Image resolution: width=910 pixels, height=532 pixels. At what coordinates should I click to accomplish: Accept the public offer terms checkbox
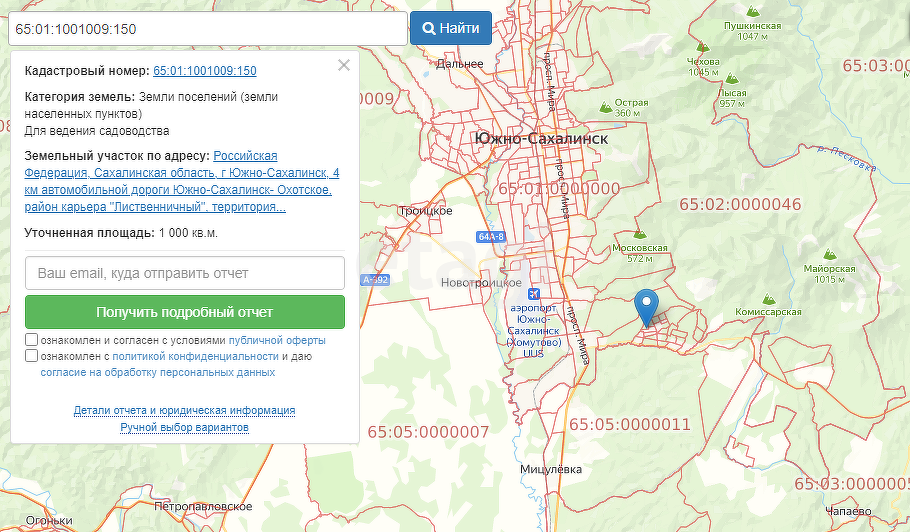32,340
